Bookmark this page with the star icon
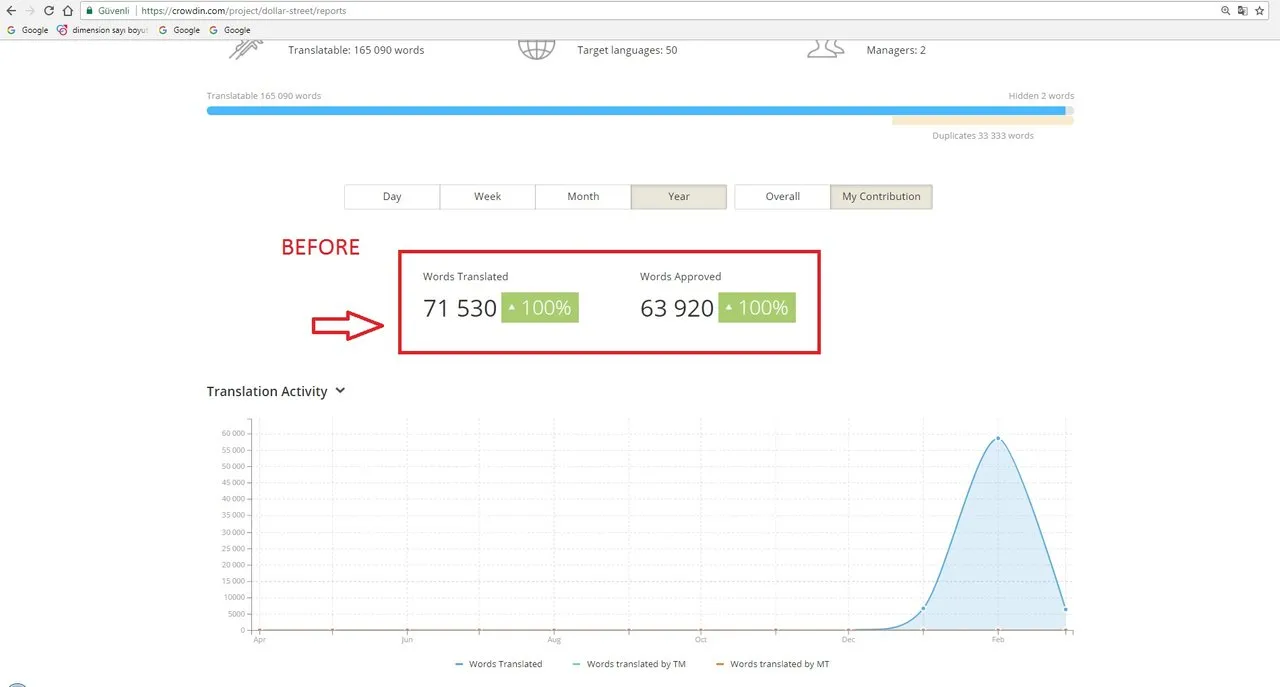 point(1260,11)
